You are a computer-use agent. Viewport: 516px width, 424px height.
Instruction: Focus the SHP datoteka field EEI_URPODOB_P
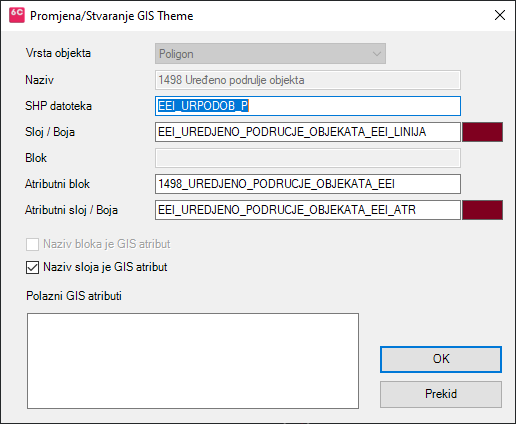[x=308, y=106]
